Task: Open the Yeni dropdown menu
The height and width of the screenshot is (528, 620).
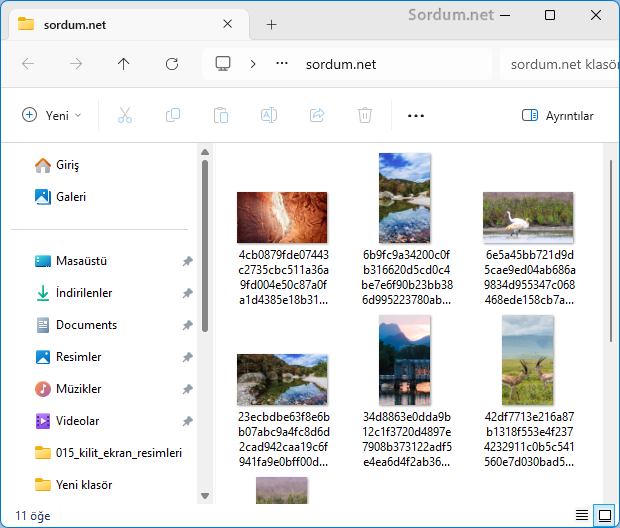Action: click(x=52, y=115)
